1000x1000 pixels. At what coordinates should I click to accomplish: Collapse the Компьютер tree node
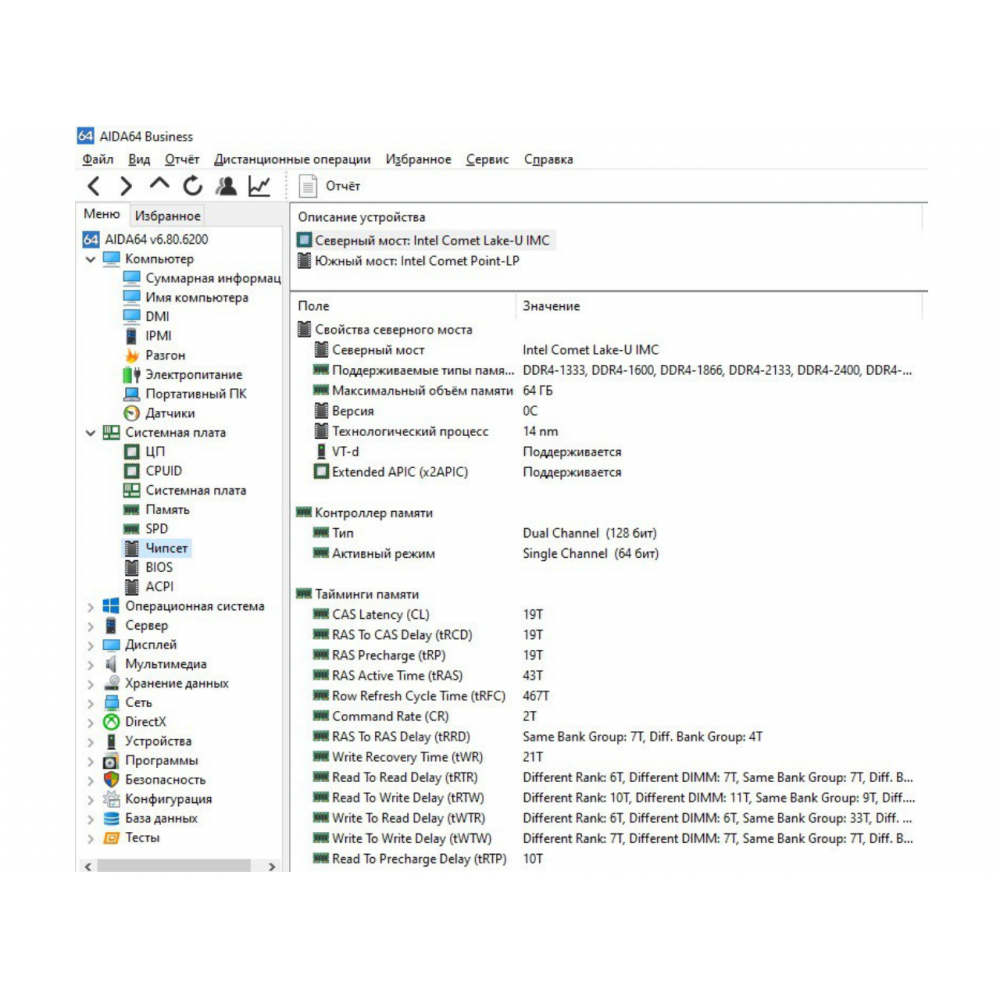tap(91, 259)
